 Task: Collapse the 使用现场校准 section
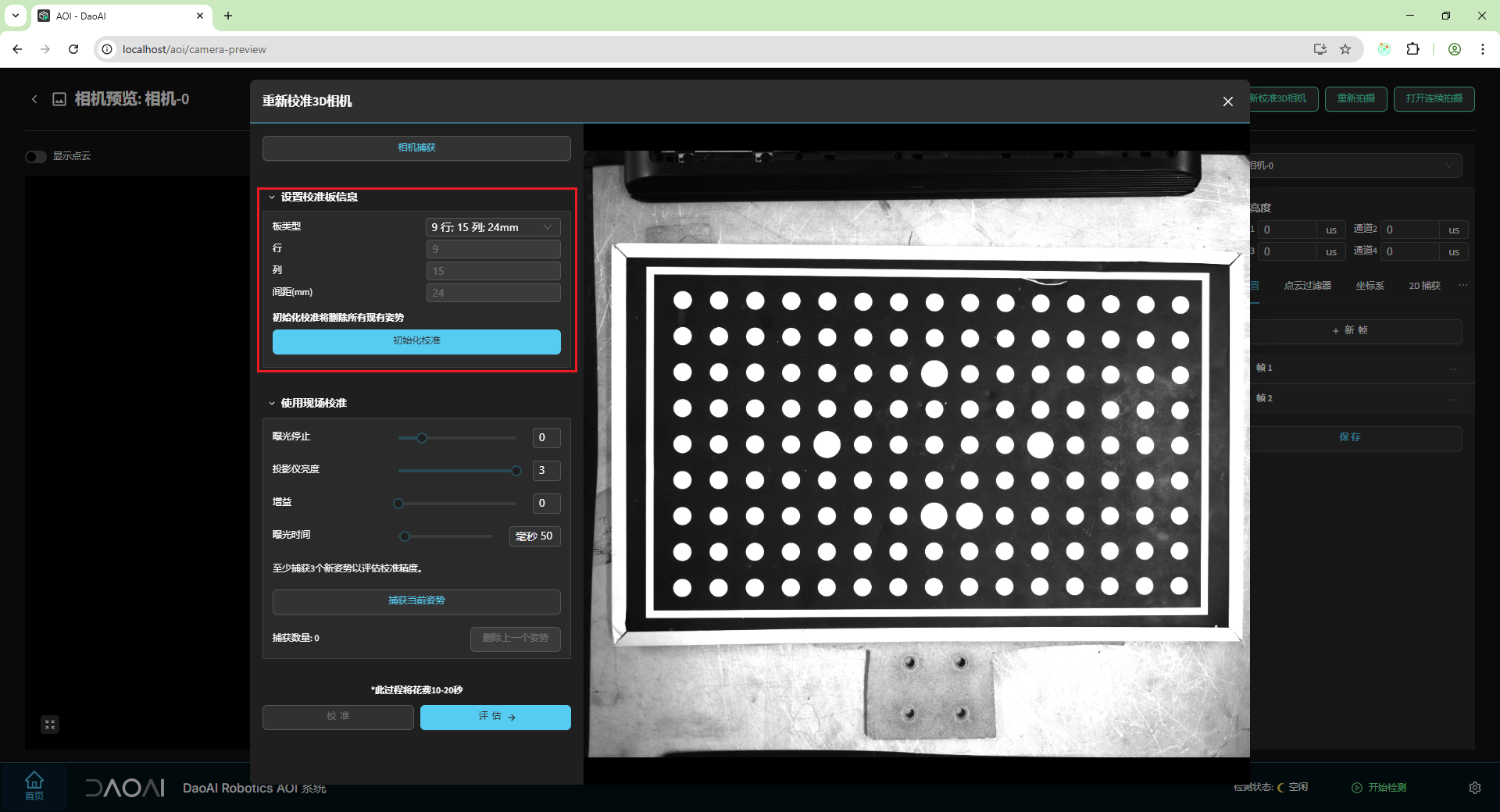point(272,404)
